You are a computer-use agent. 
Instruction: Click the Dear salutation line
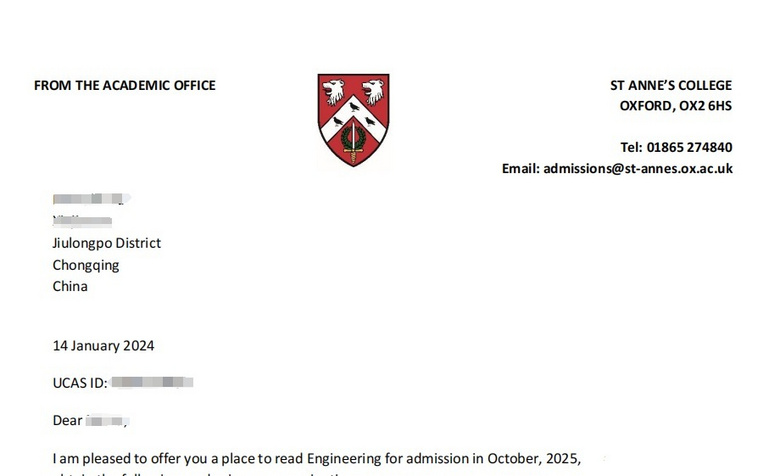click(91, 421)
